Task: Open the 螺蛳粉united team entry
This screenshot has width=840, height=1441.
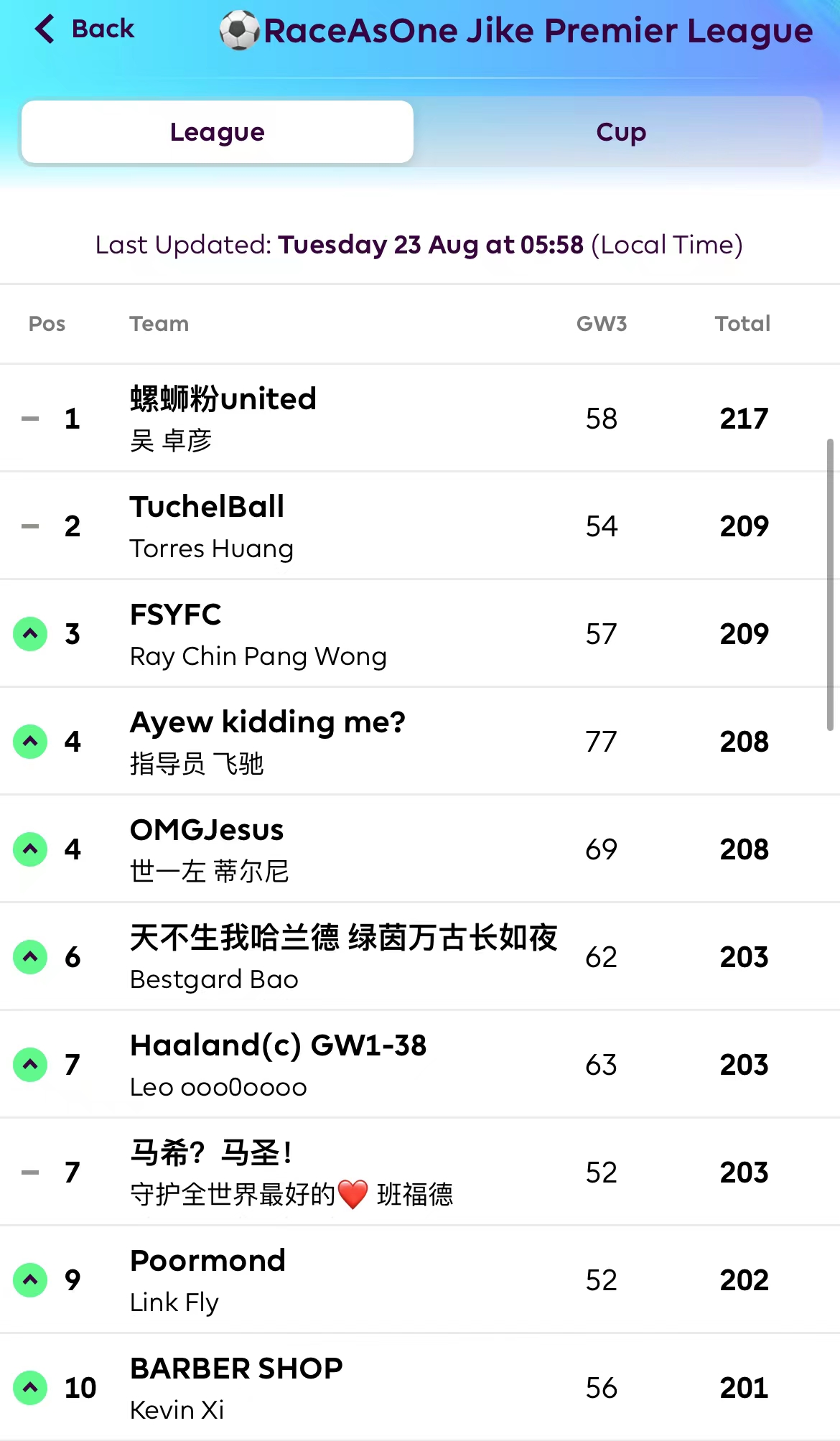Action: point(223,399)
